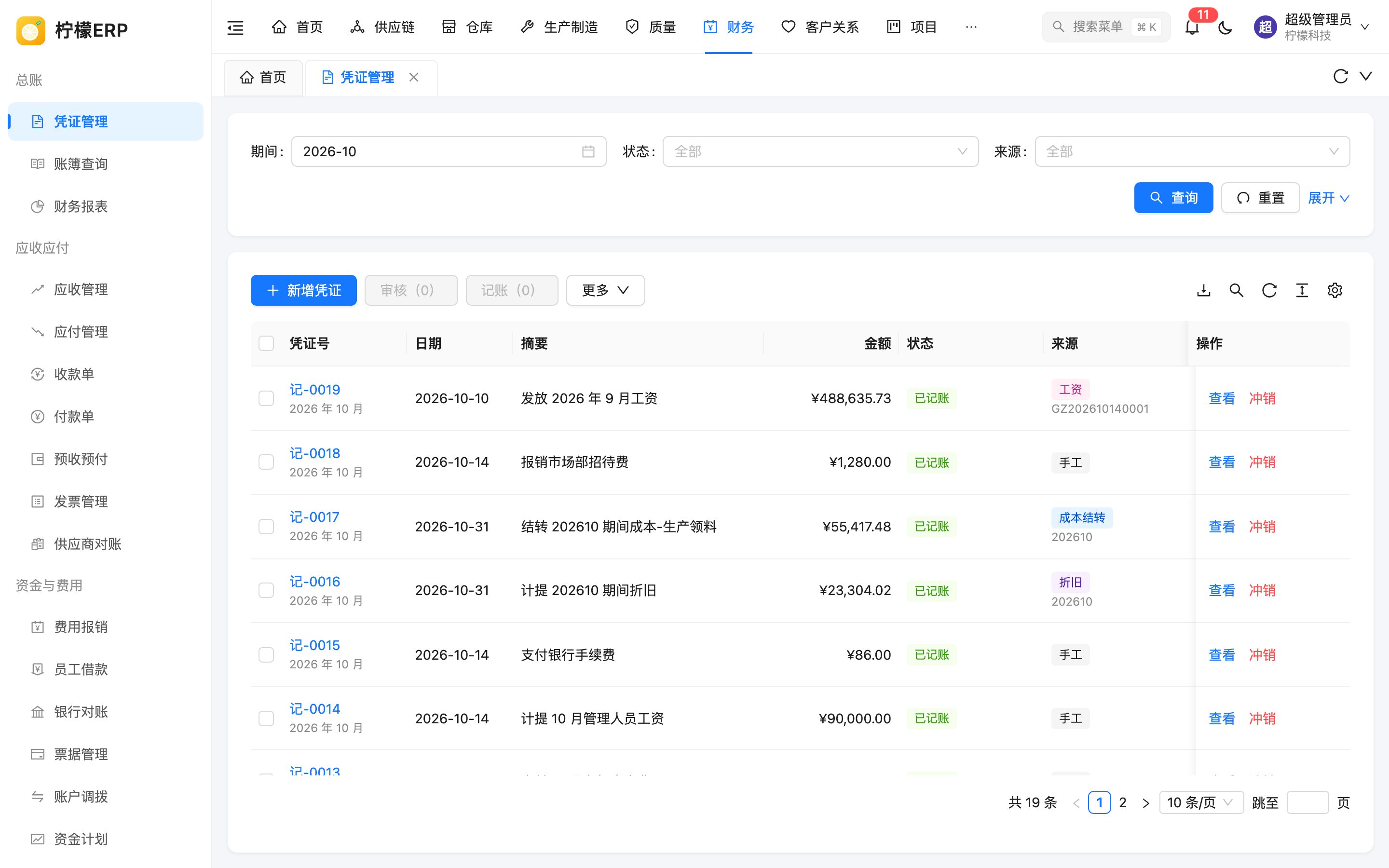This screenshot has height=868, width=1389.
Task: Adjust table row density icon
Action: tap(1302, 290)
